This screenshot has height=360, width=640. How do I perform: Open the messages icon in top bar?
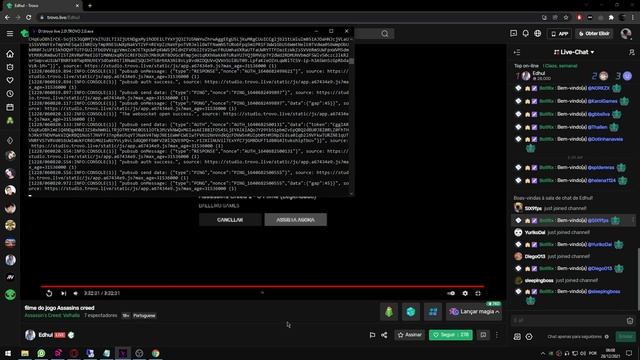point(513,33)
